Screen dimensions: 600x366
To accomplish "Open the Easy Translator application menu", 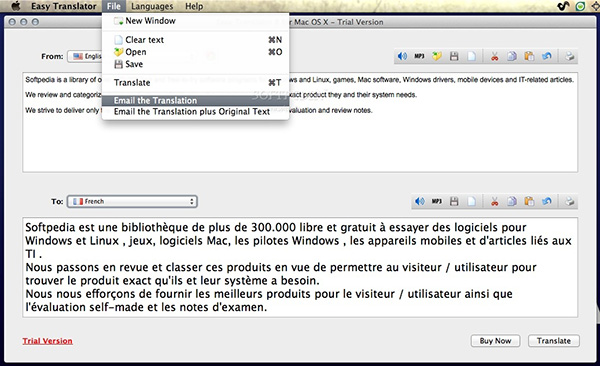I will 64,6.
